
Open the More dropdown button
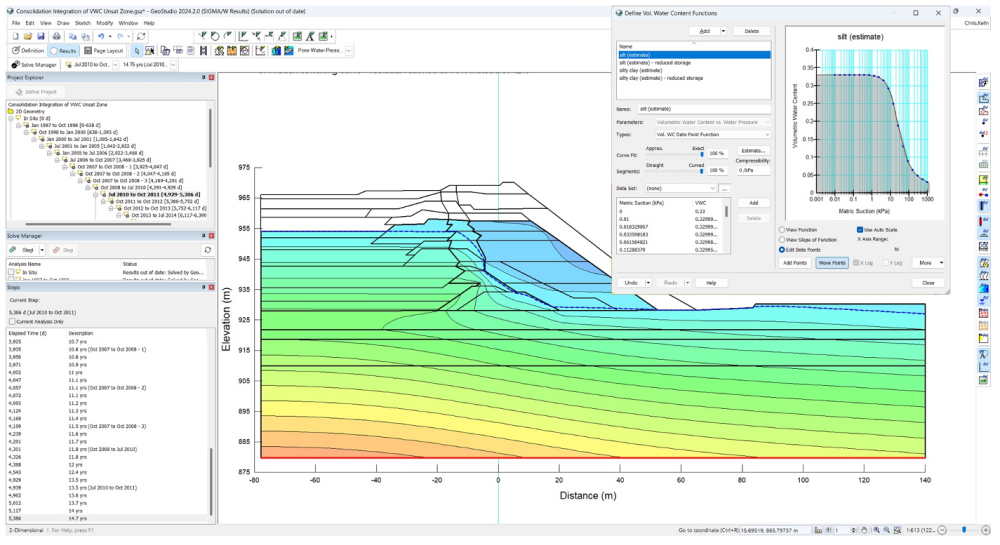click(928, 263)
